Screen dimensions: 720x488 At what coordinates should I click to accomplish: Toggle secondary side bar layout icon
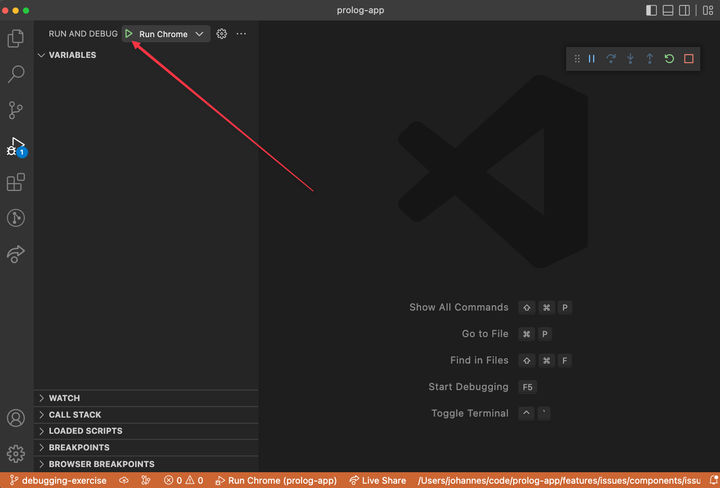(x=684, y=10)
